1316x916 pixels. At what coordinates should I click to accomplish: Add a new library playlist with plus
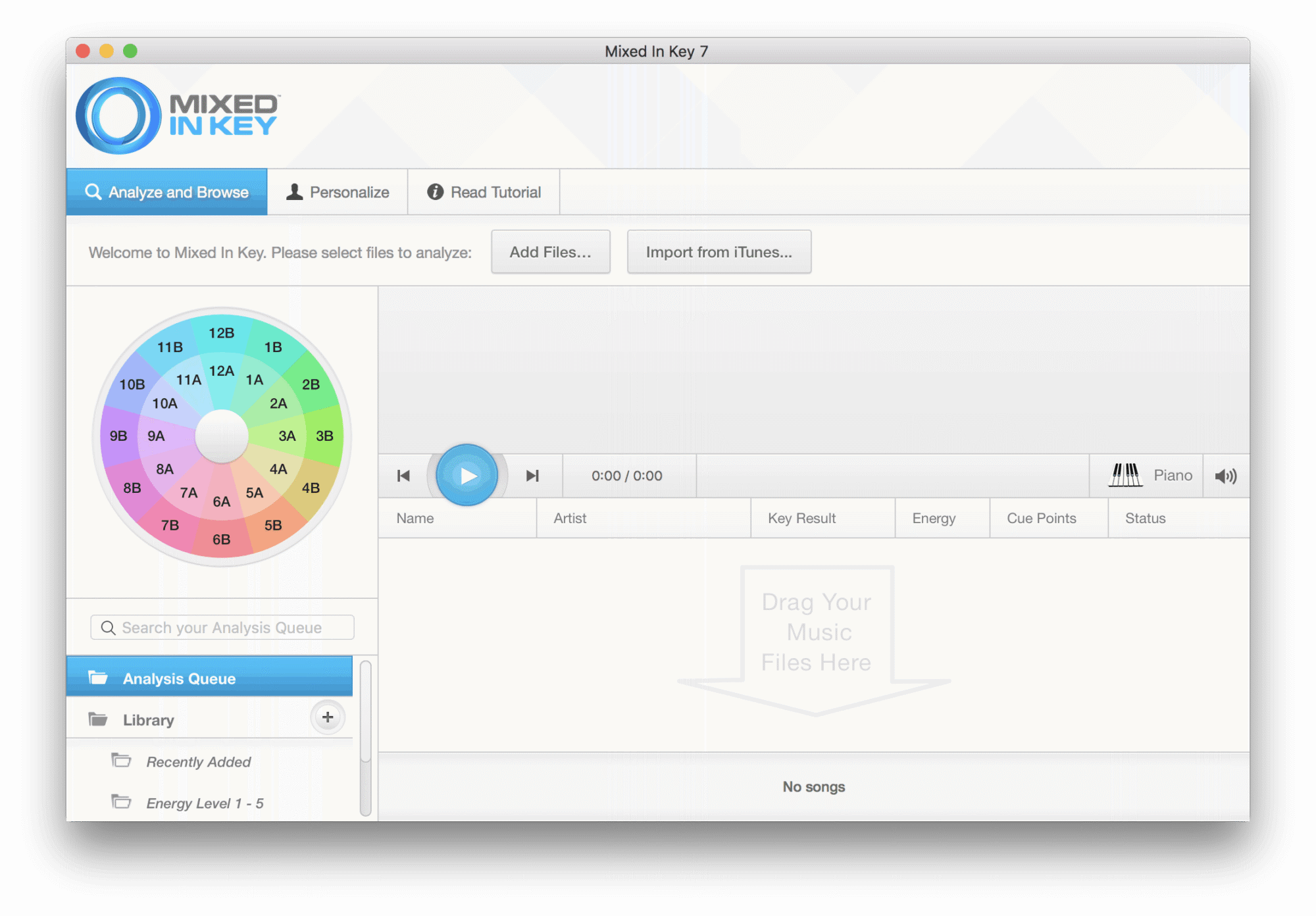click(328, 717)
